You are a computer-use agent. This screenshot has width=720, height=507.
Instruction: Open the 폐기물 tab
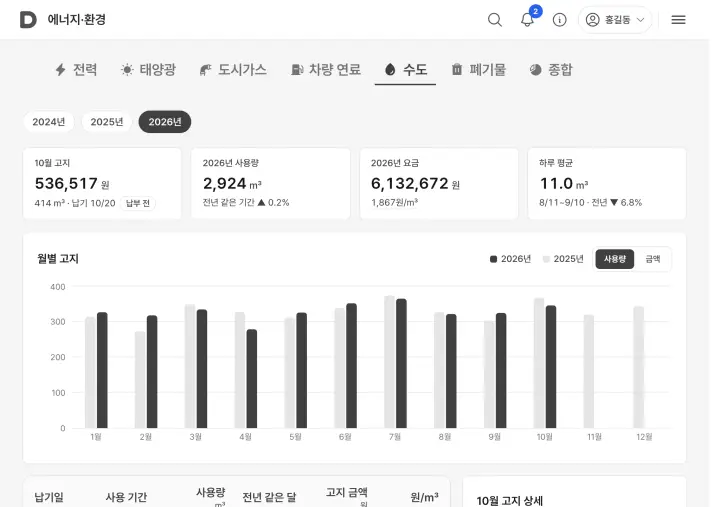tap(479, 70)
